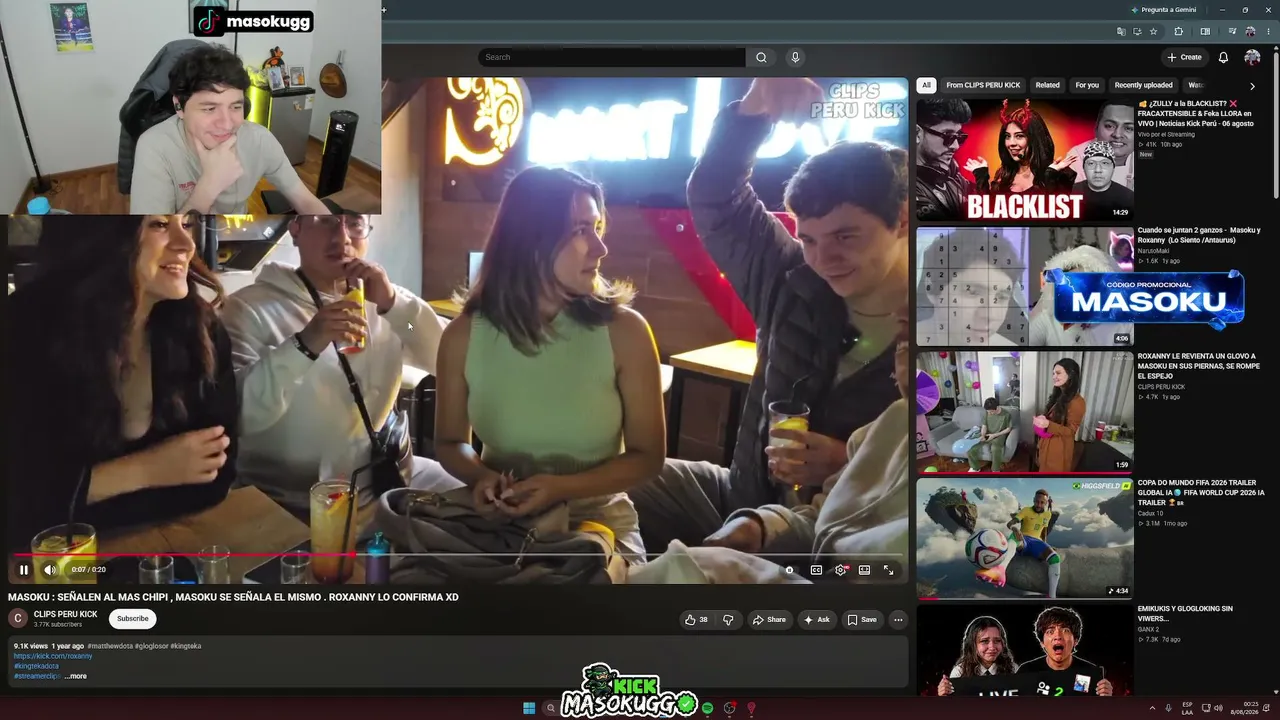Image resolution: width=1280 pixels, height=720 pixels.
Task: Open the MASOKU promo code thumbnail video
Action: pyautogui.click(x=1025, y=287)
